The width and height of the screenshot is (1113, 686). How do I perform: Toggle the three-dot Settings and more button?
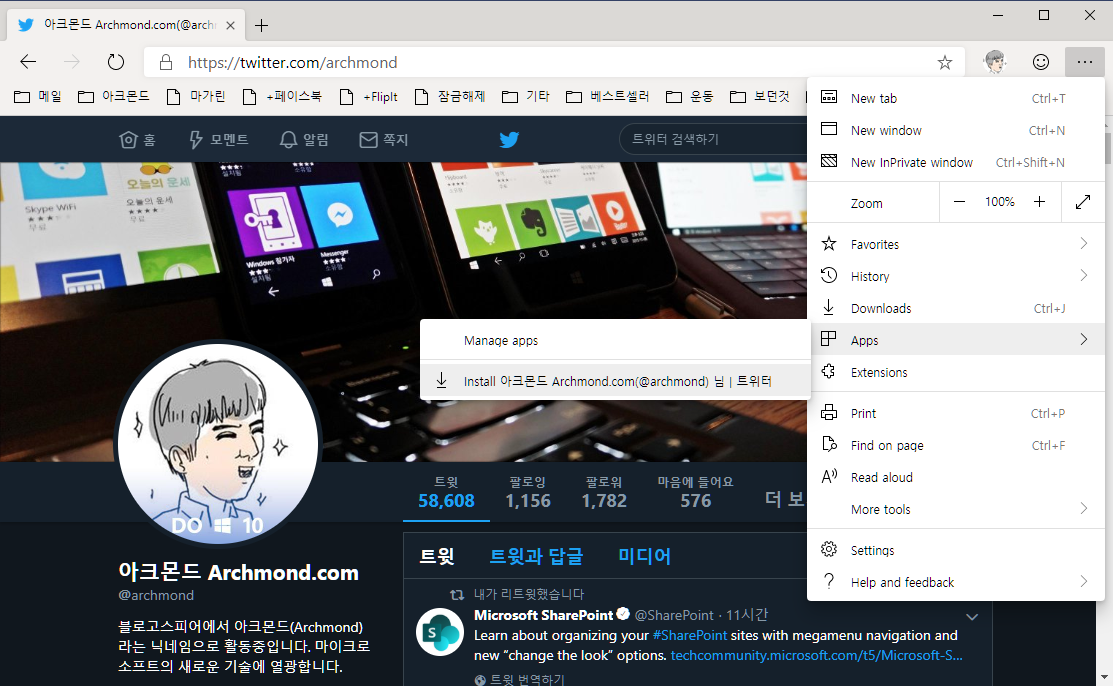pyautogui.click(x=1085, y=62)
